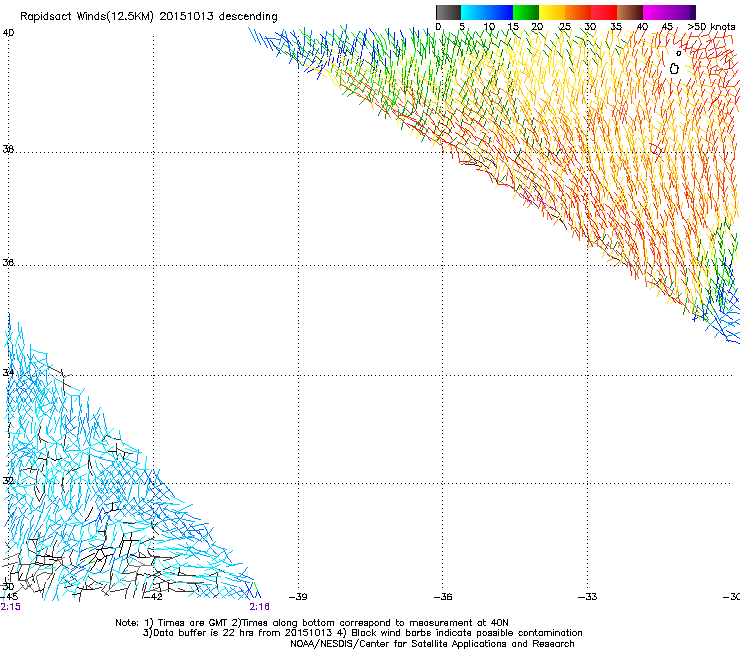740x650 pixels.
Task: Click the purple time label '2:16'
Action: 260,607
